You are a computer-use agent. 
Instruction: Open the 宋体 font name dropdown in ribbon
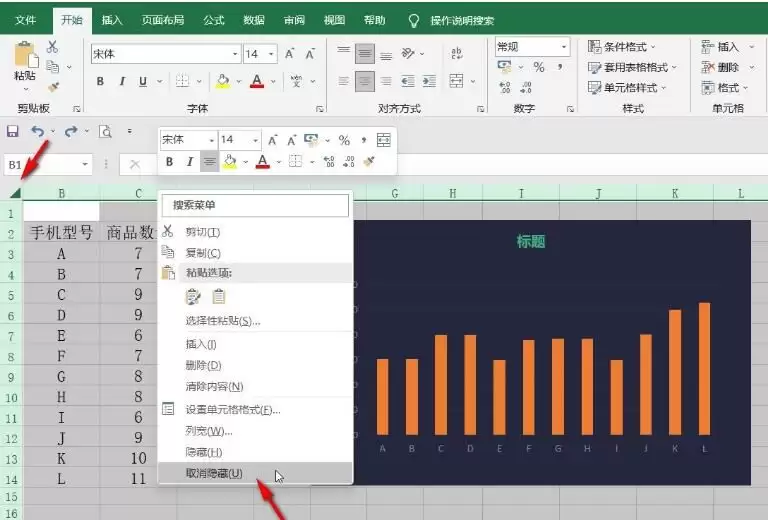point(235,54)
